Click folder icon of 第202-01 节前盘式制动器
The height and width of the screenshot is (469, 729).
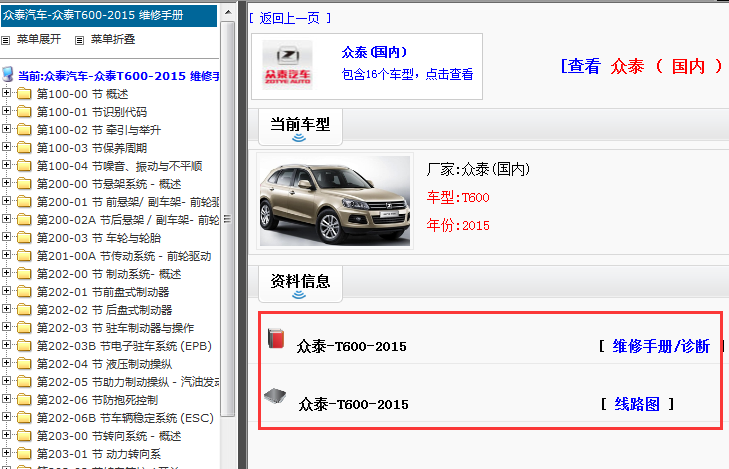coord(24,292)
